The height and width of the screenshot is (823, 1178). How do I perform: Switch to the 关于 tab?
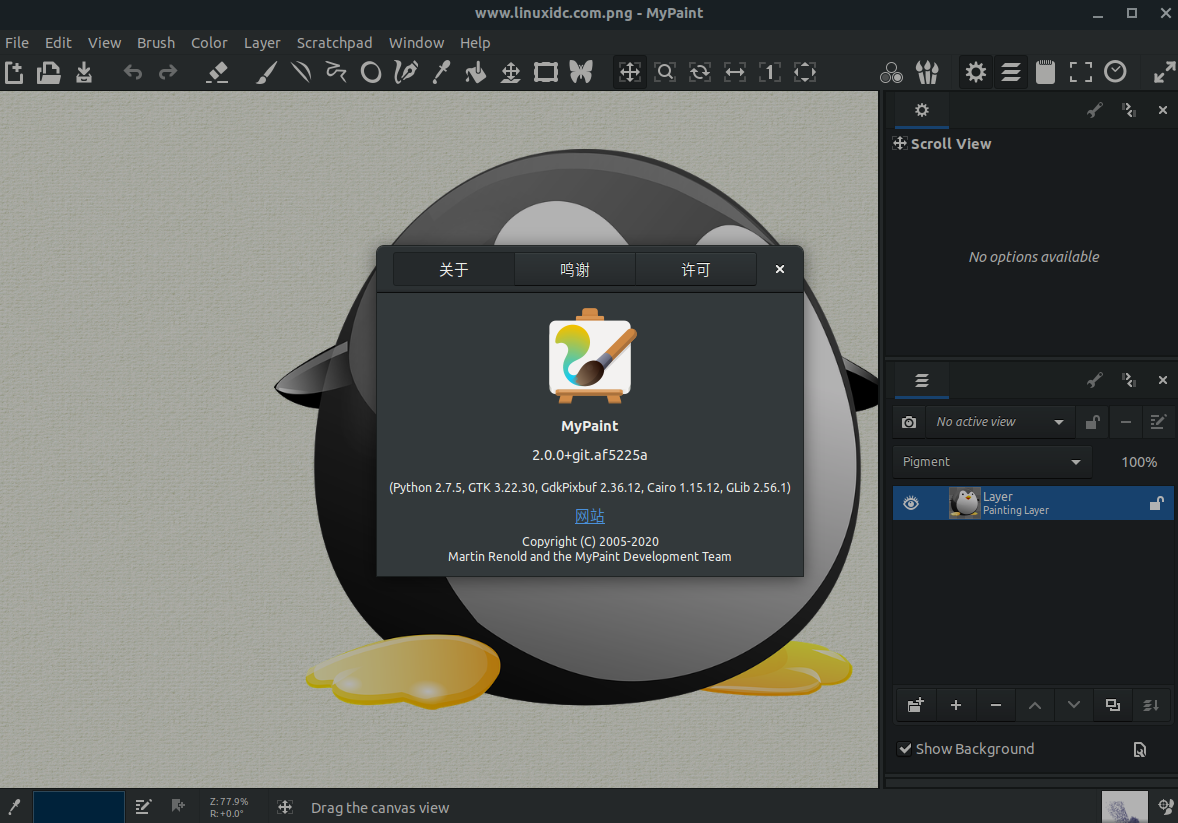click(454, 270)
